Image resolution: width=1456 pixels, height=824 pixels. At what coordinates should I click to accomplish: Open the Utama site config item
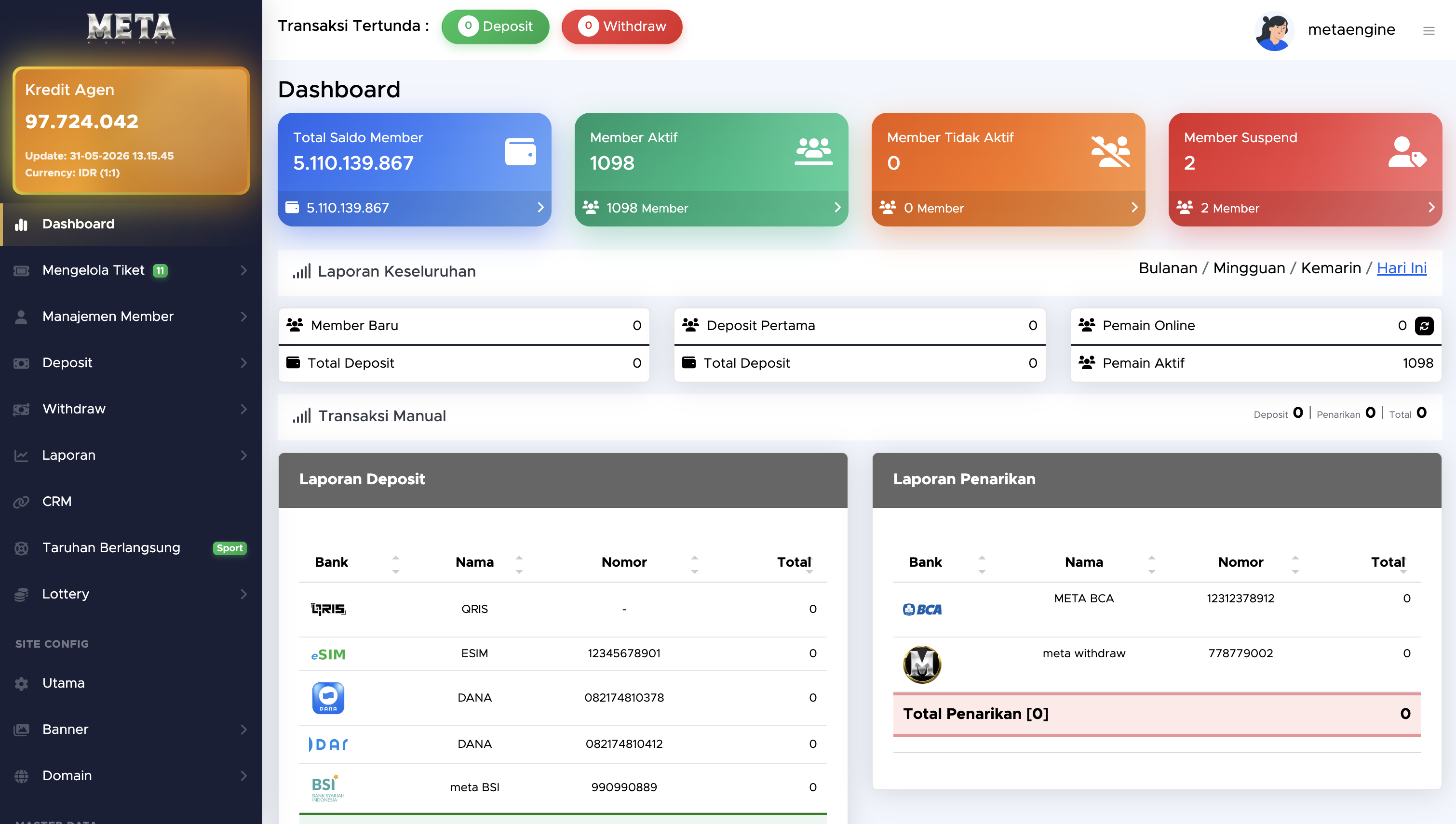tap(131, 684)
